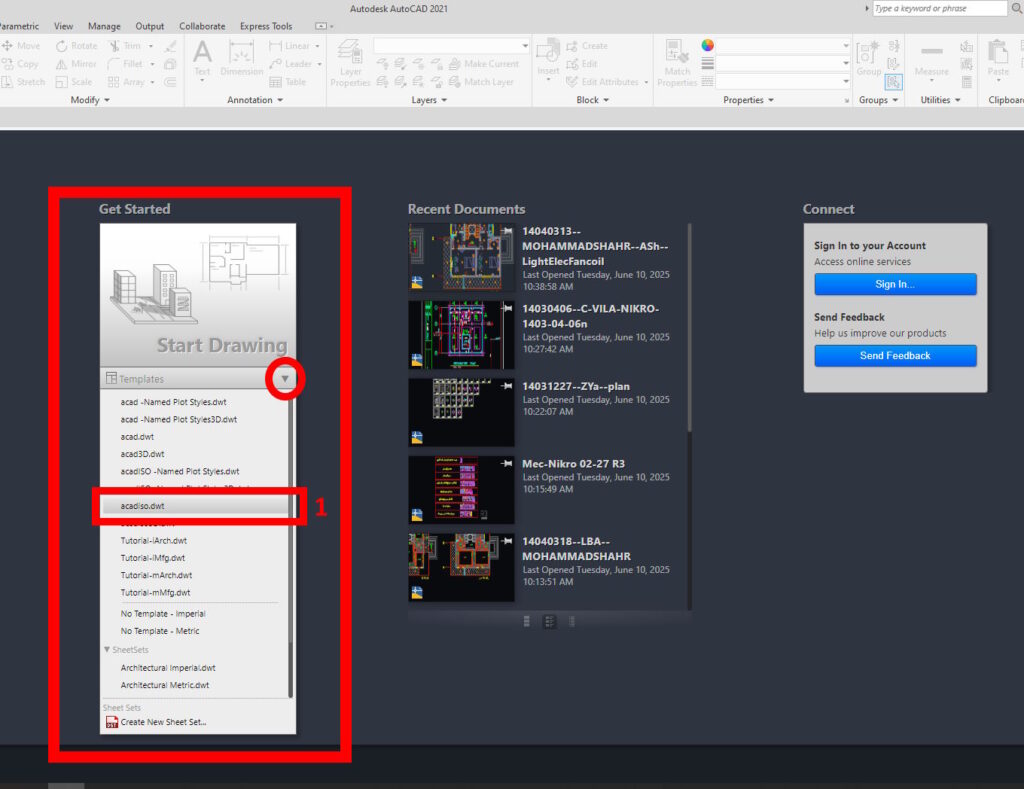The height and width of the screenshot is (789, 1024).
Task: Open the LightElecFancoil drawing thumbnail
Action: (461, 257)
